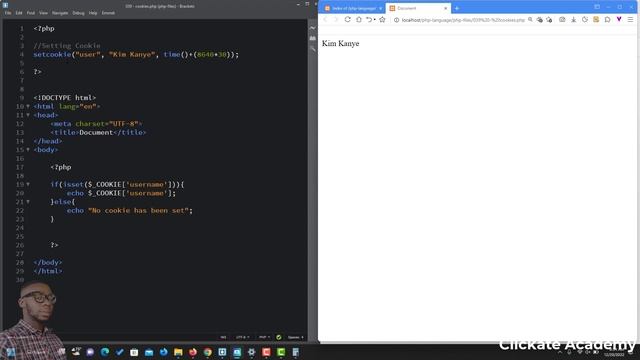Open Settings gear from the taskbar
The width and height of the screenshot is (640, 360).
pyautogui.click(x=251, y=352)
